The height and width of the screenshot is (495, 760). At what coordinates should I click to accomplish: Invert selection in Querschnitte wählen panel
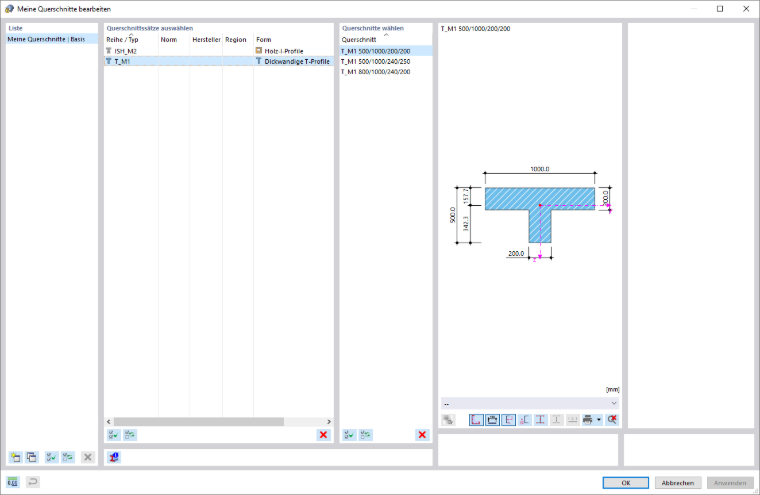[366, 435]
